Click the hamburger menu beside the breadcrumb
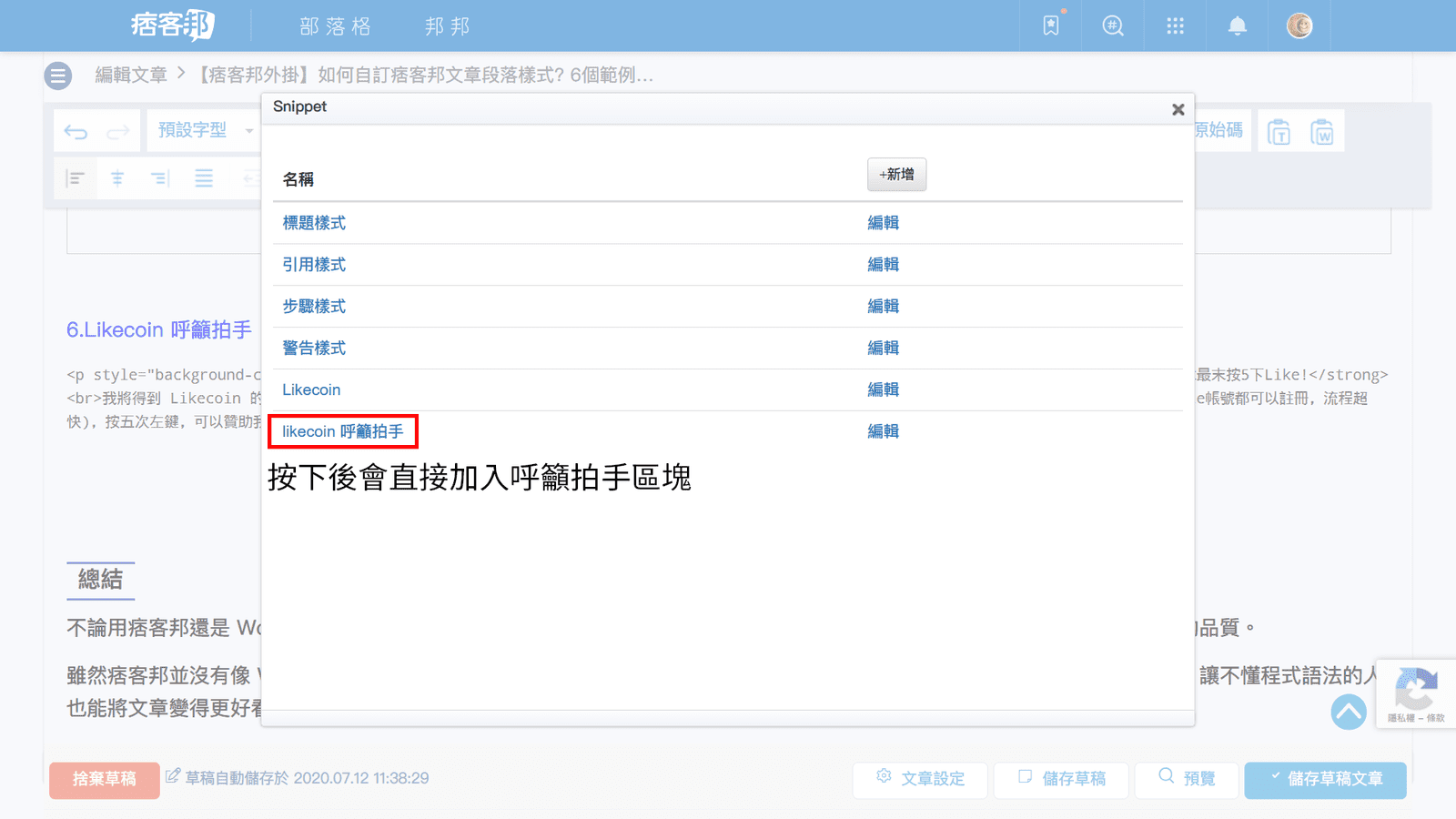Screen dimensions: 1456x819 click(x=57, y=76)
